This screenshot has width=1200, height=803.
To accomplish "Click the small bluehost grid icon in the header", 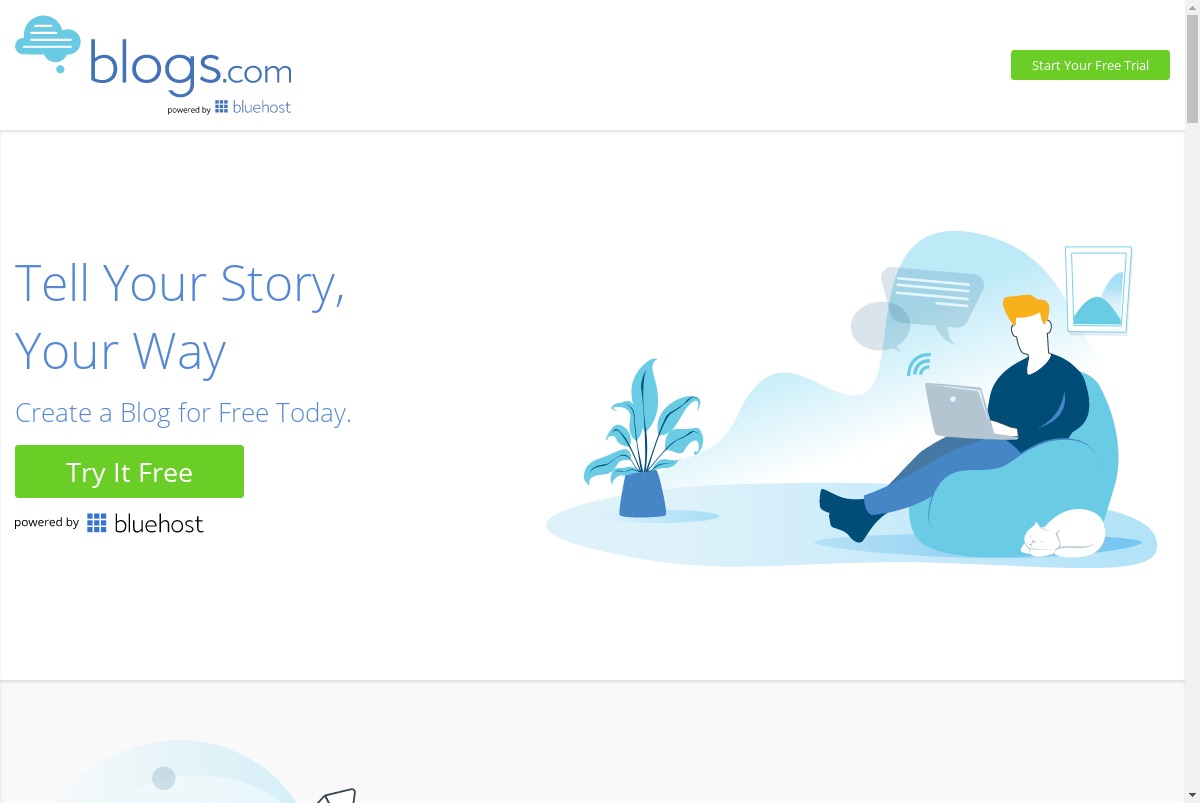I will [x=221, y=107].
